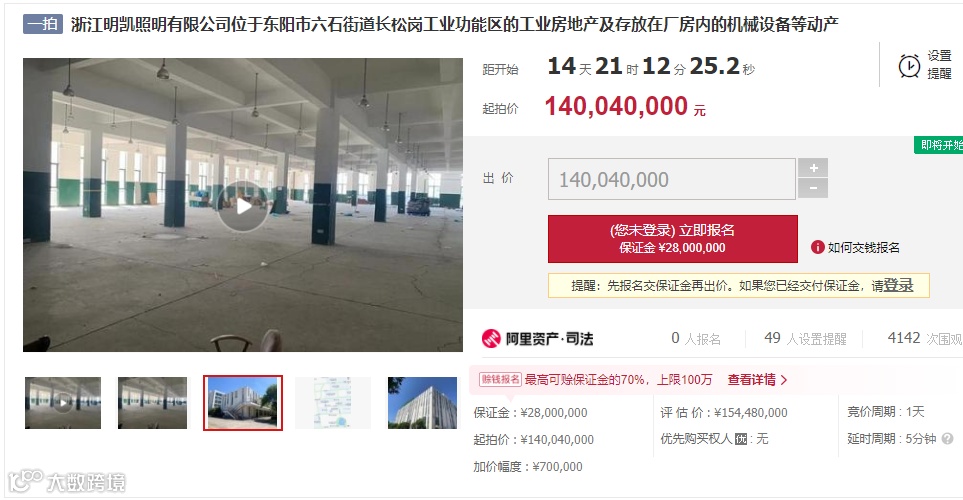The height and width of the screenshot is (500, 963).
Task: Select the white factory building thumbnail
Action: point(423,403)
